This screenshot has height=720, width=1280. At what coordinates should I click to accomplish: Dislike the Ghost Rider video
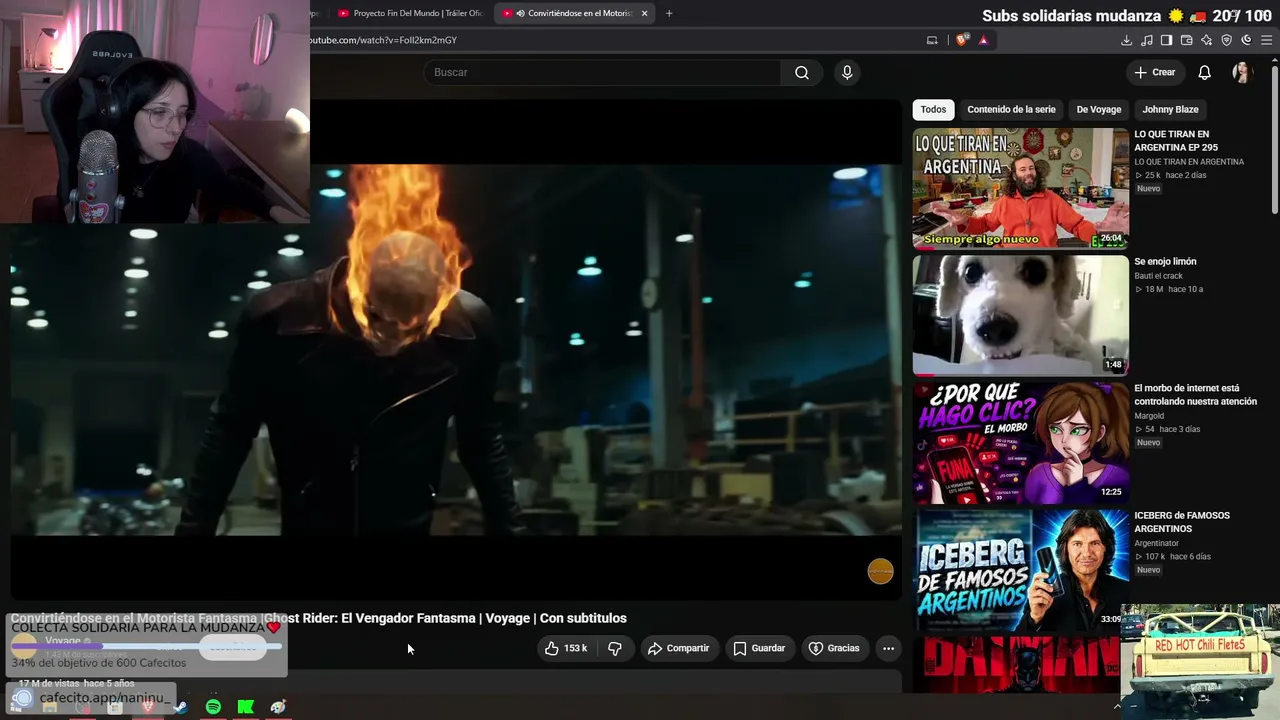(x=615, y=648)
